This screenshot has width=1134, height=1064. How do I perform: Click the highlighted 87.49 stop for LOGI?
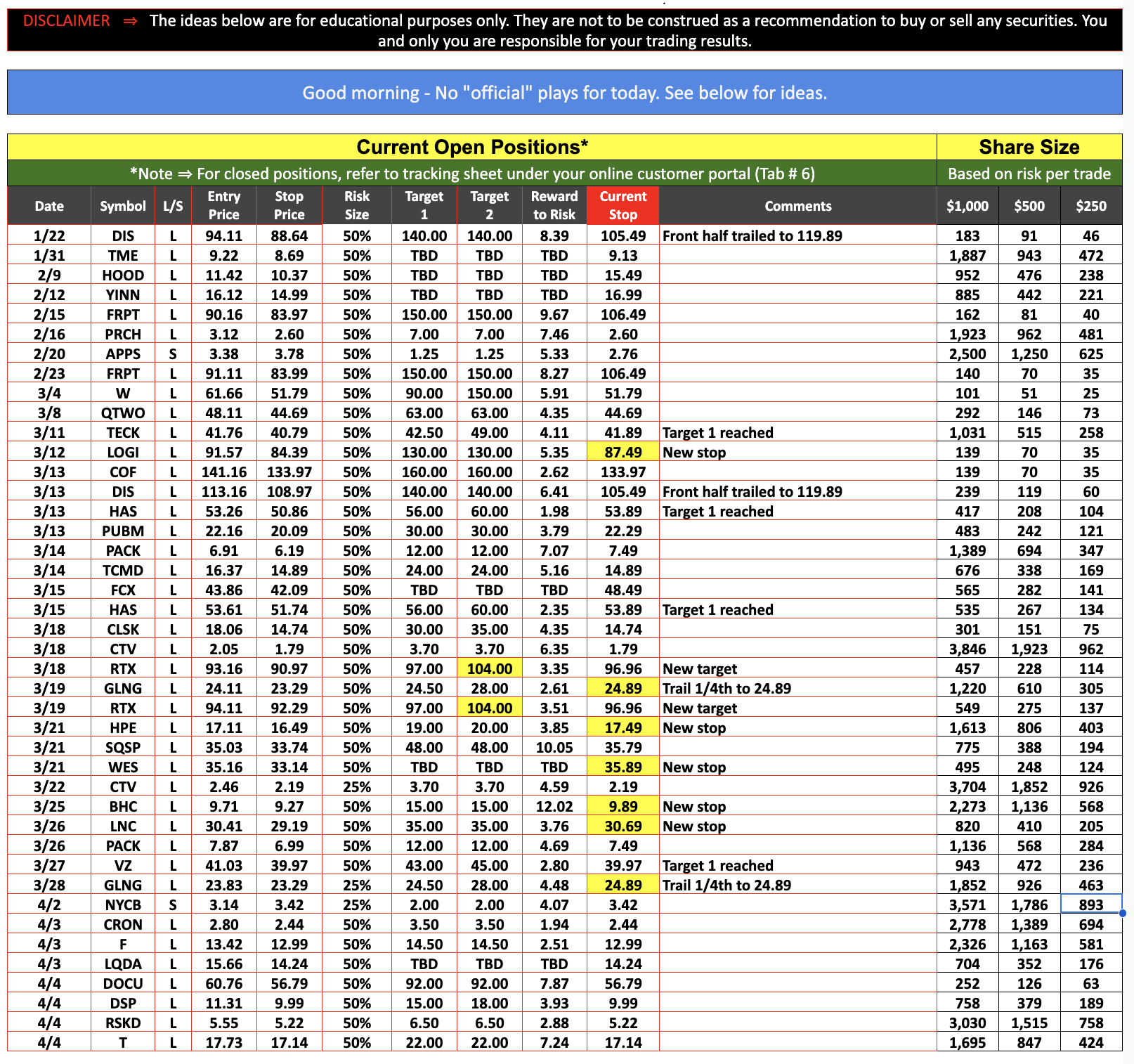[623, 453]
